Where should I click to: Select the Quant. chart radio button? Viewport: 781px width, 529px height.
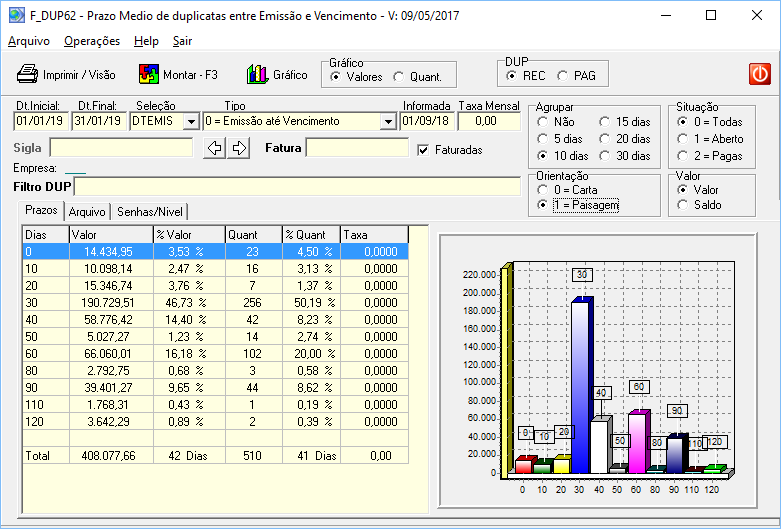tap(398, 77)
